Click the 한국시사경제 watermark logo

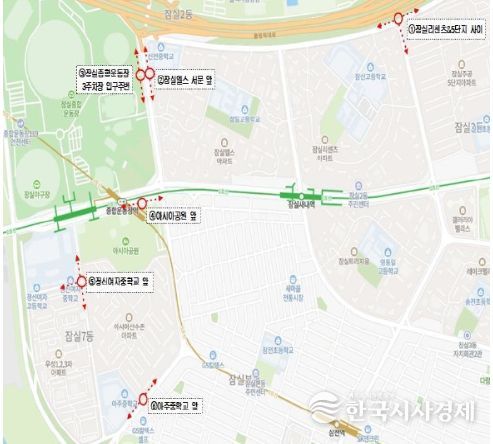[393, 408]
